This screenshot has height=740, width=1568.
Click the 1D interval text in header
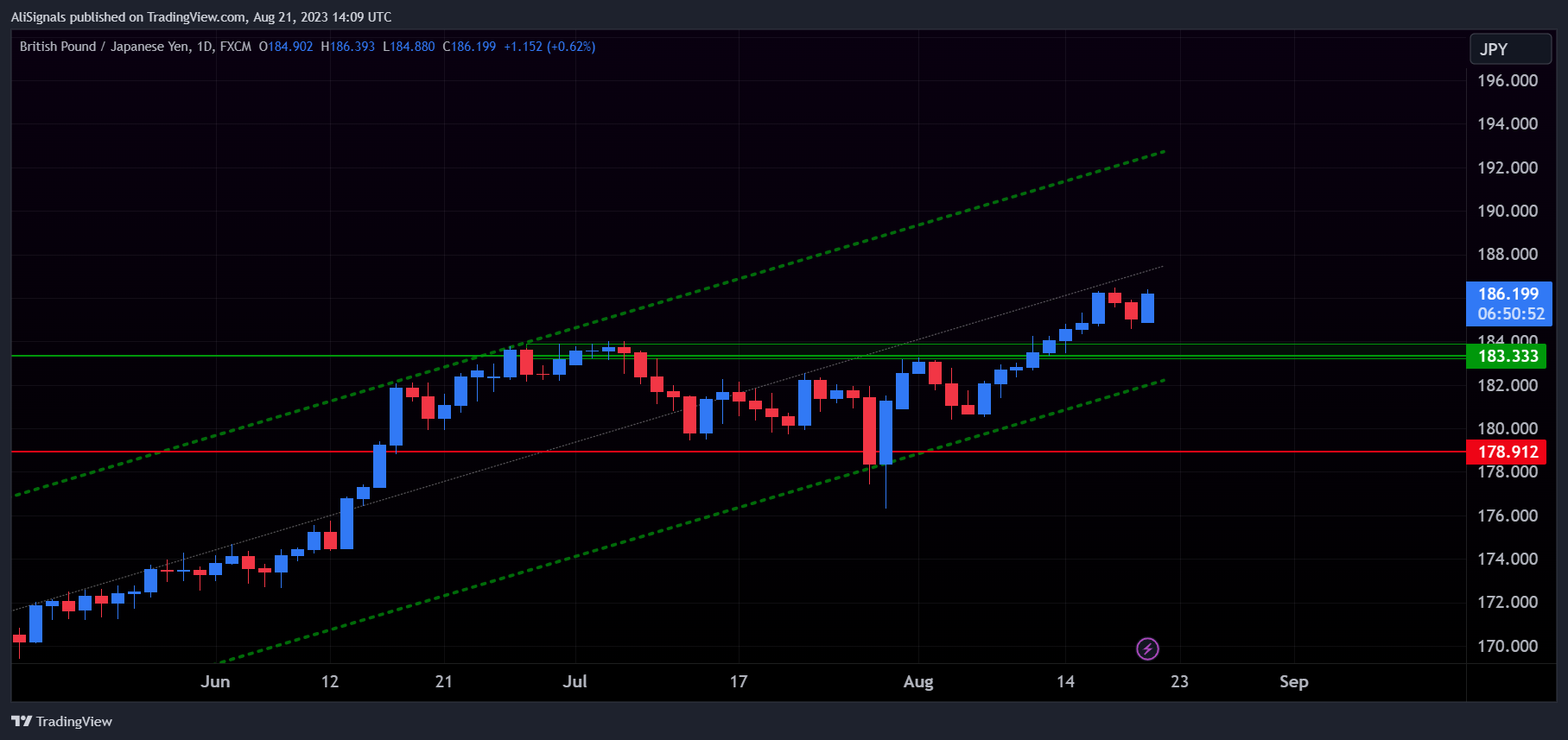coord(205,47)
